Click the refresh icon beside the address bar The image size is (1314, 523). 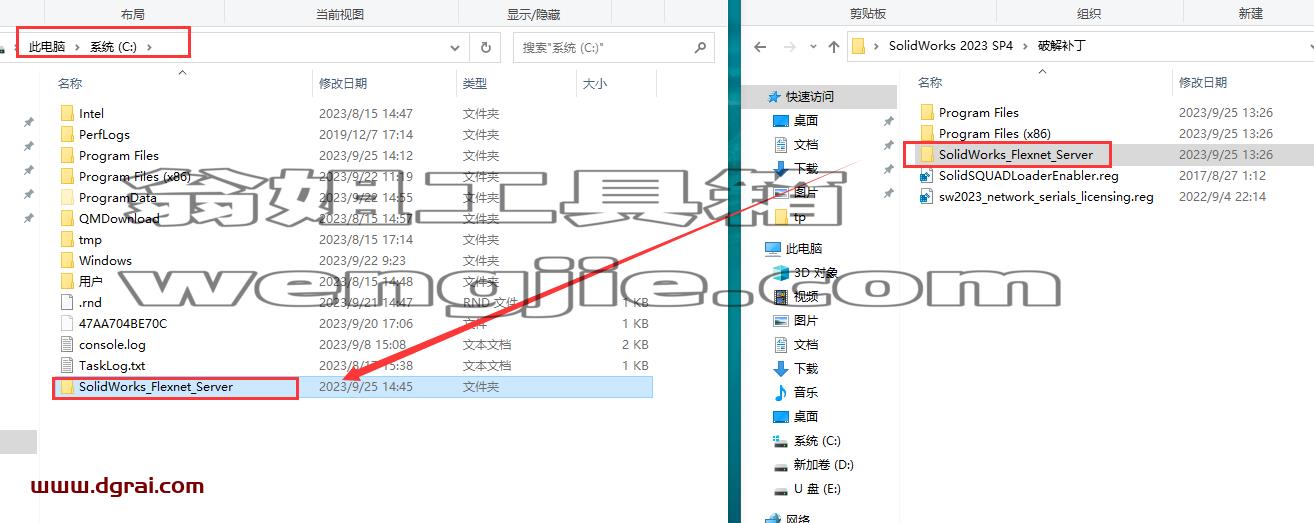(485, 47)
